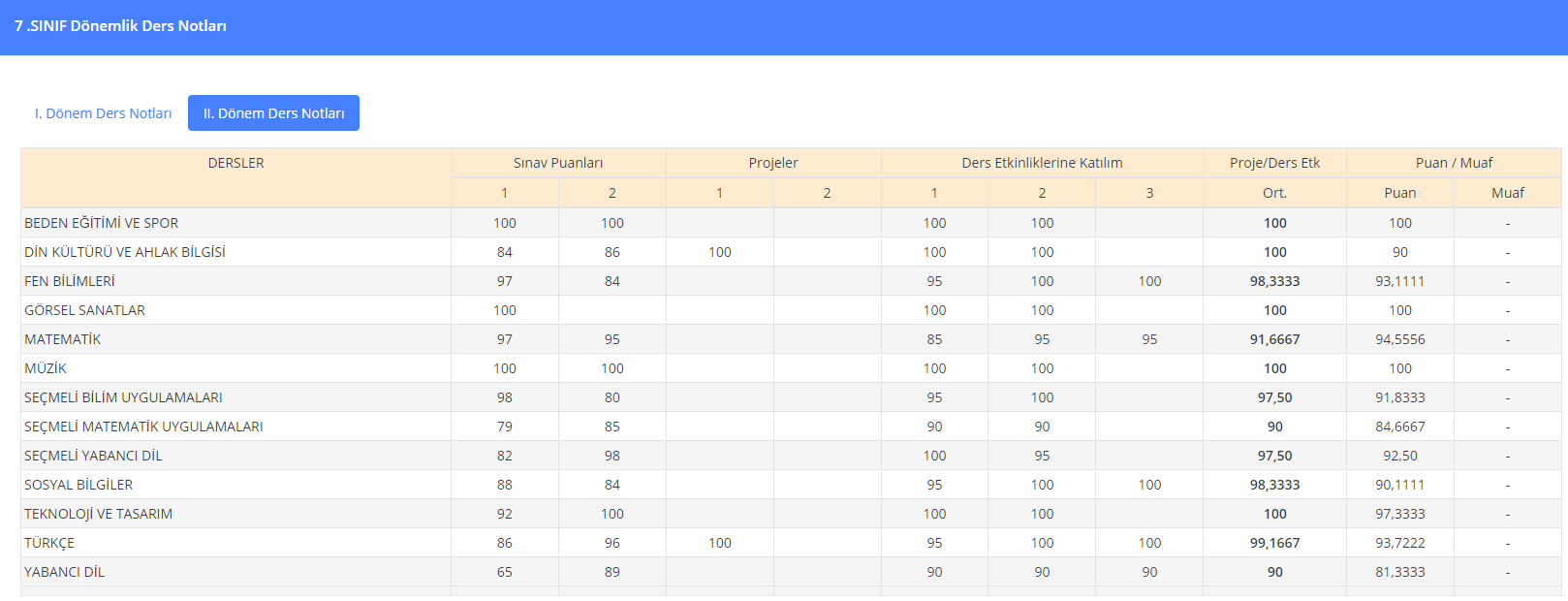
Task: Select SEÇMELİ BİLİM UYGULAMALARI course
Action: (x=123, y=397)
